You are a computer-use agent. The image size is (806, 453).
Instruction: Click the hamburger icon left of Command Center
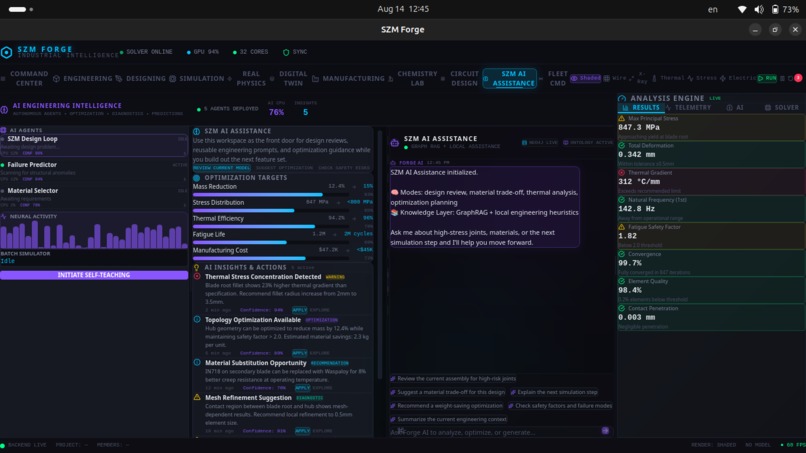pyautogui.click(x=3, y=79)
